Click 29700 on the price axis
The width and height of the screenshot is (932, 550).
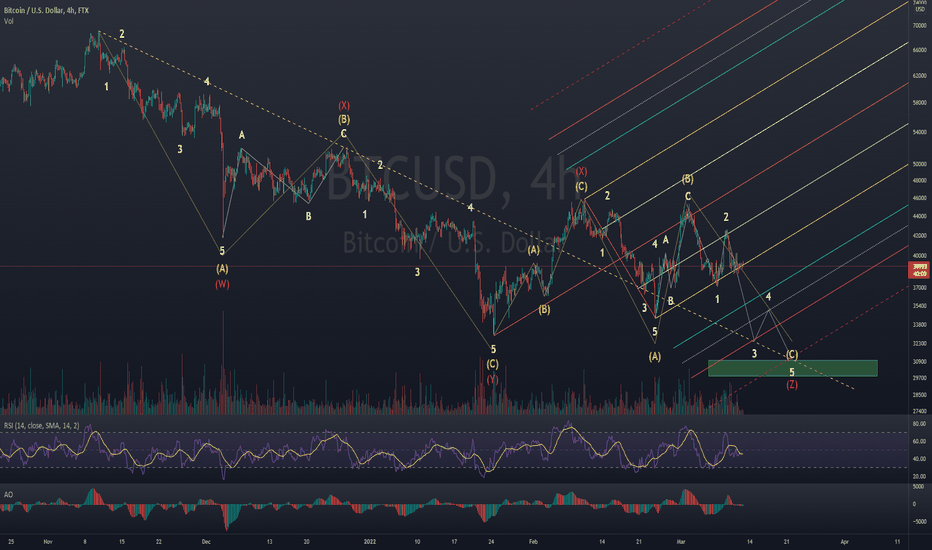(920, 378)
